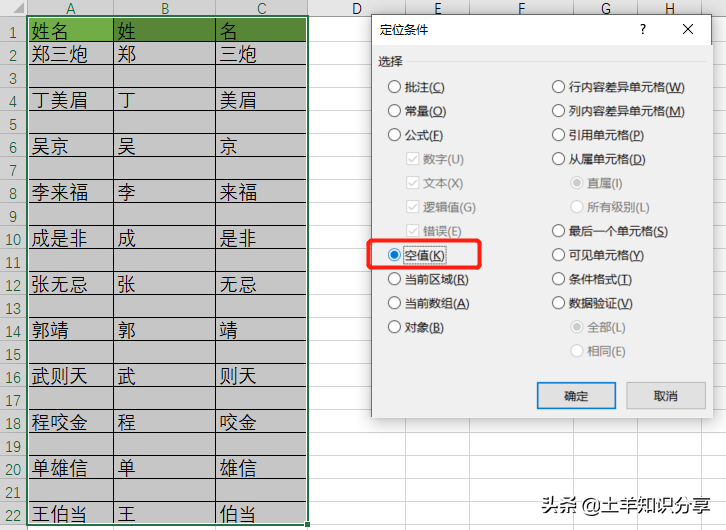Click the selection fill handle corner
This screenshot has width=726, height=530.
(x=307, y=524)
